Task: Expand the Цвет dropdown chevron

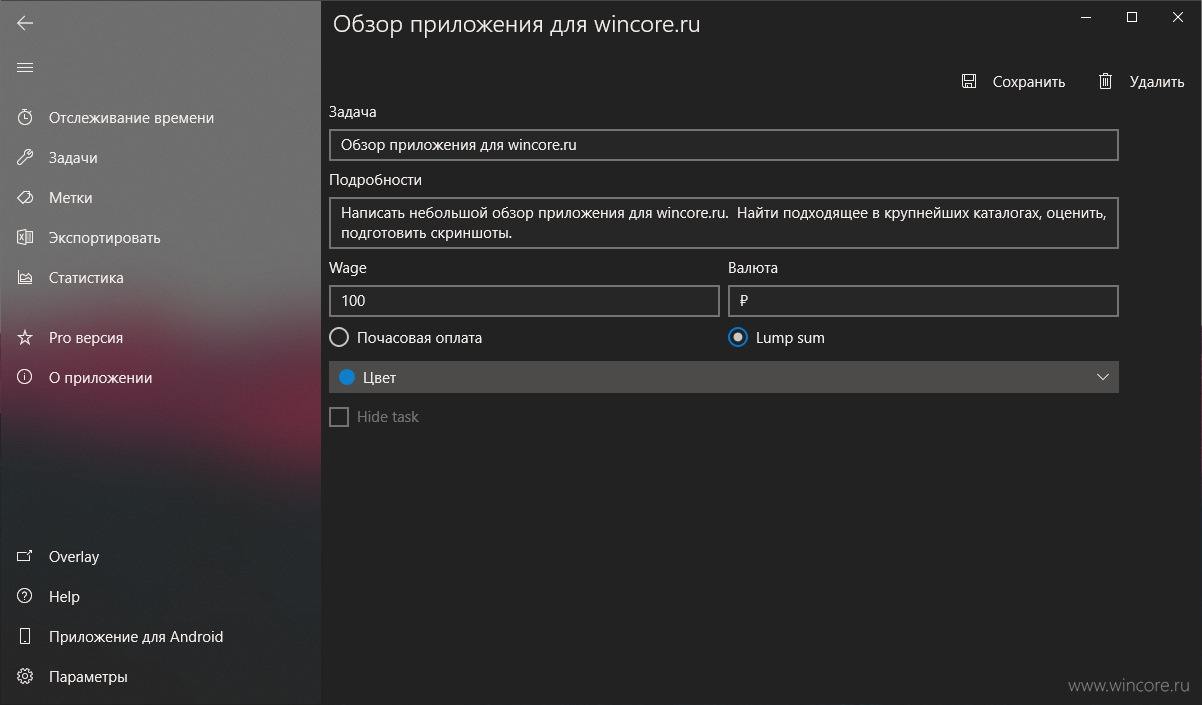Action: 1103,377
